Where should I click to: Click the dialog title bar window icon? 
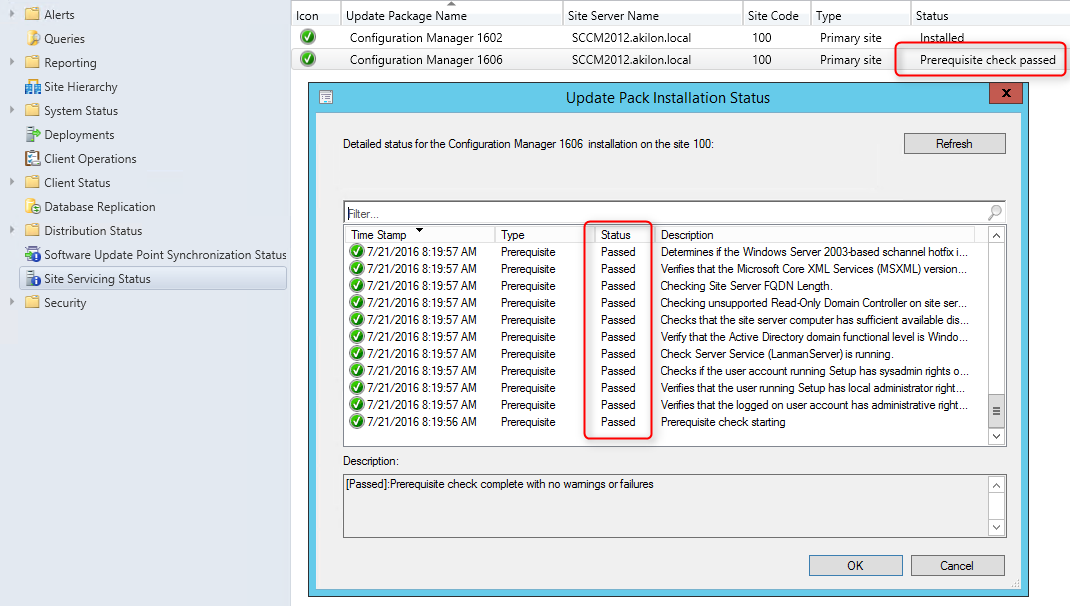326,98
